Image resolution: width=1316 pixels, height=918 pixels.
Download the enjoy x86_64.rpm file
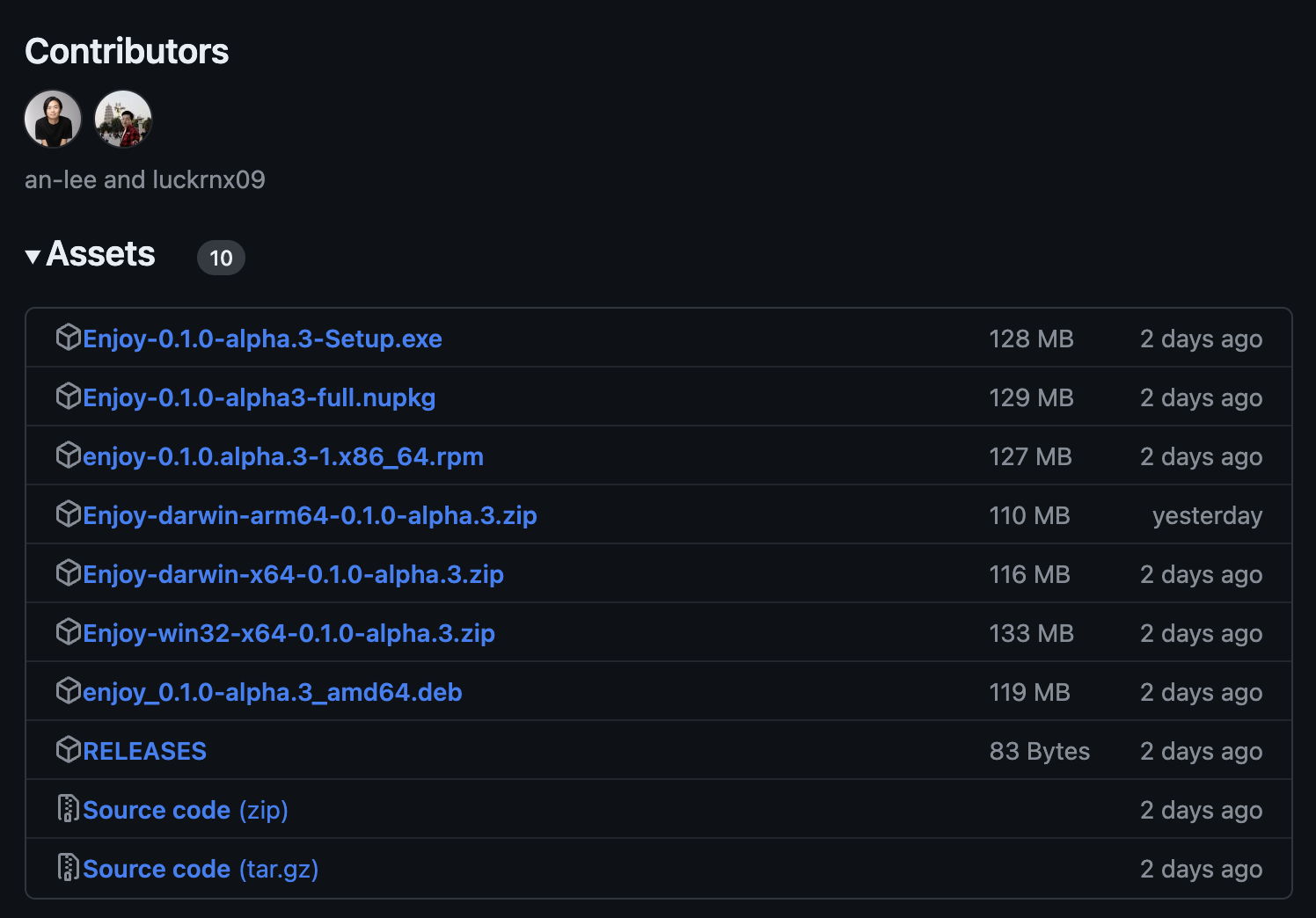282,457
